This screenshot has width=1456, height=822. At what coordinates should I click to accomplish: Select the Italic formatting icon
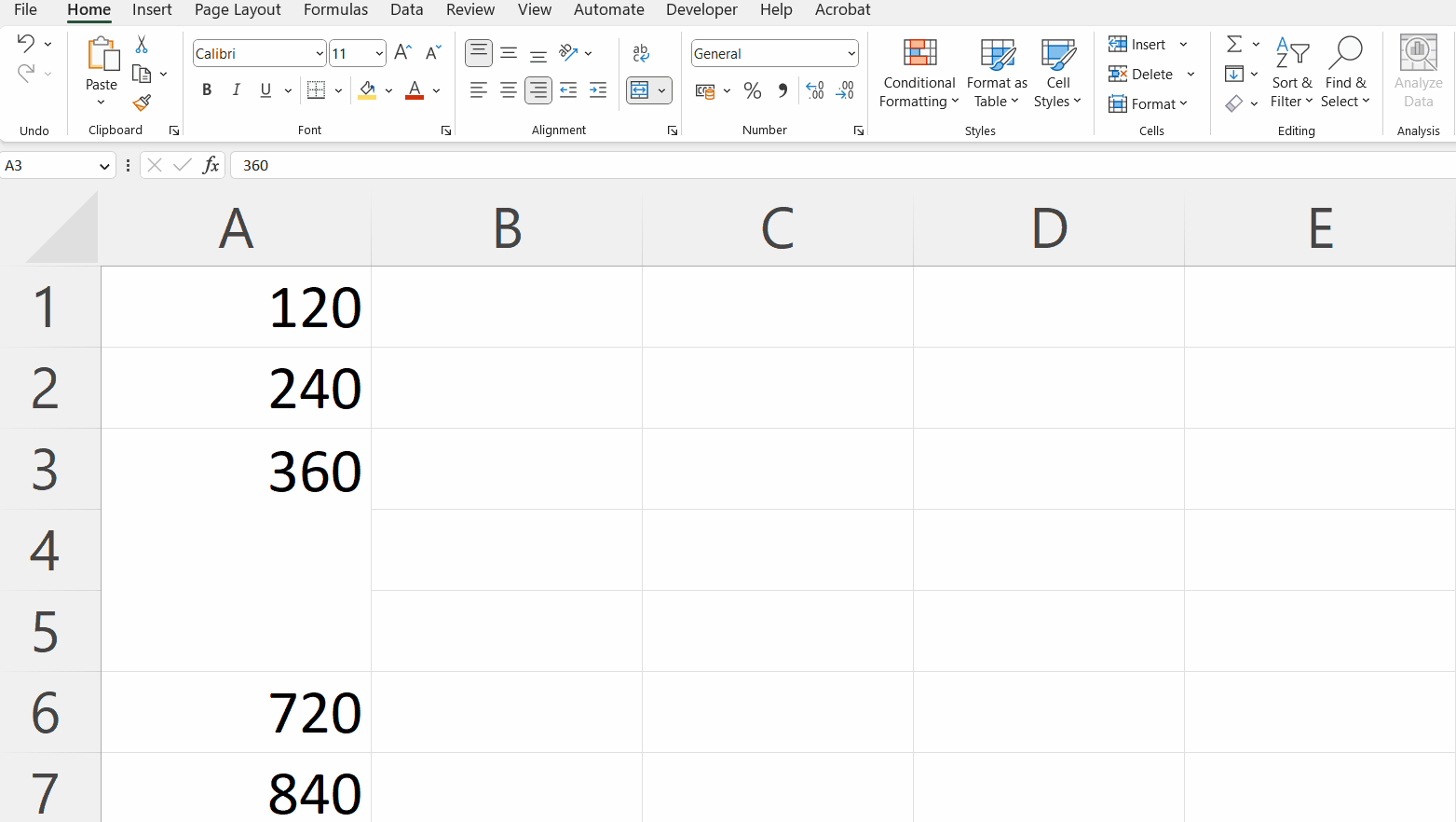tap(236, 89)
